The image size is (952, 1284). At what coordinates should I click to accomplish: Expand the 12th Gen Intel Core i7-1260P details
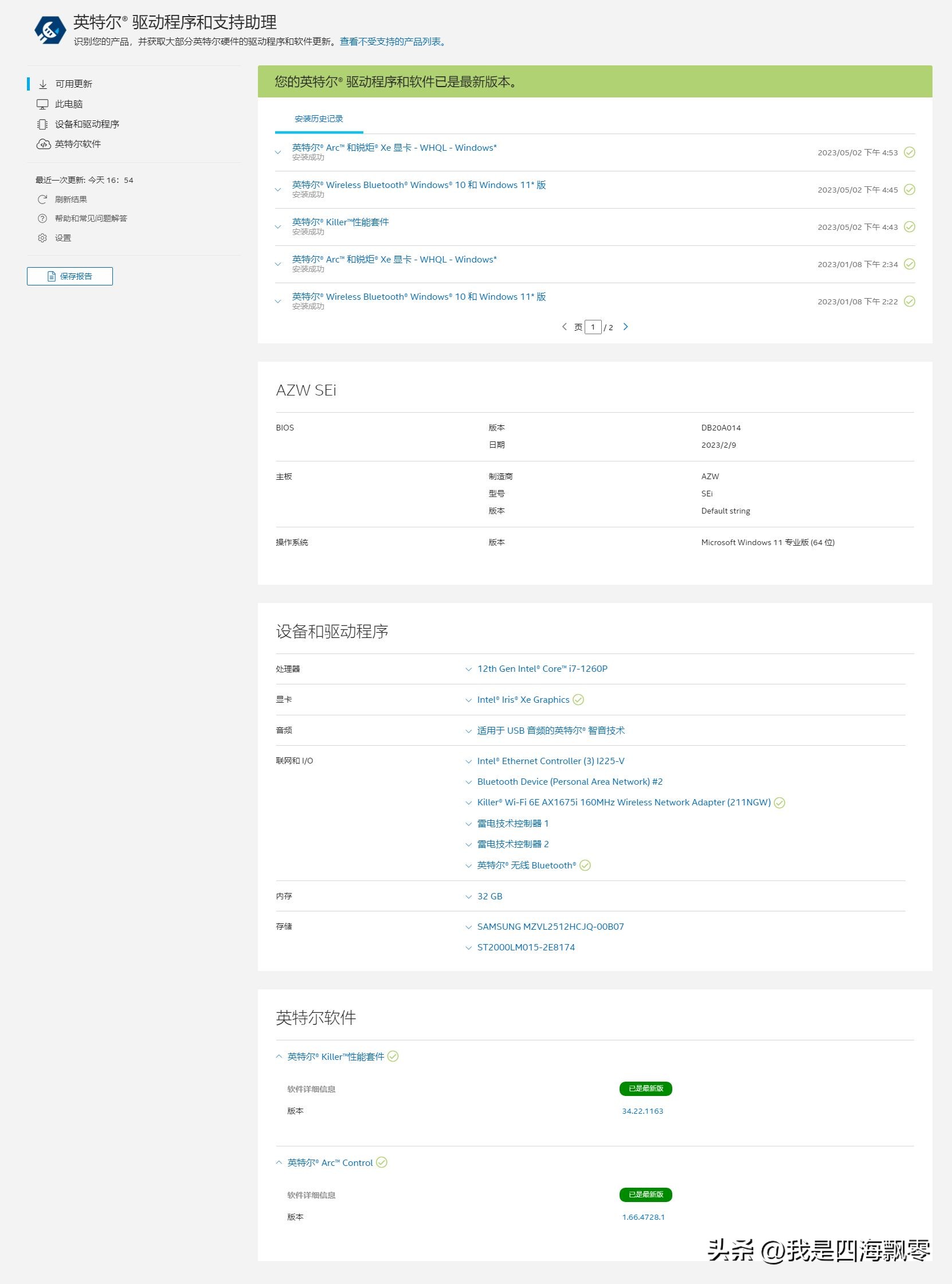click(468, 670)
